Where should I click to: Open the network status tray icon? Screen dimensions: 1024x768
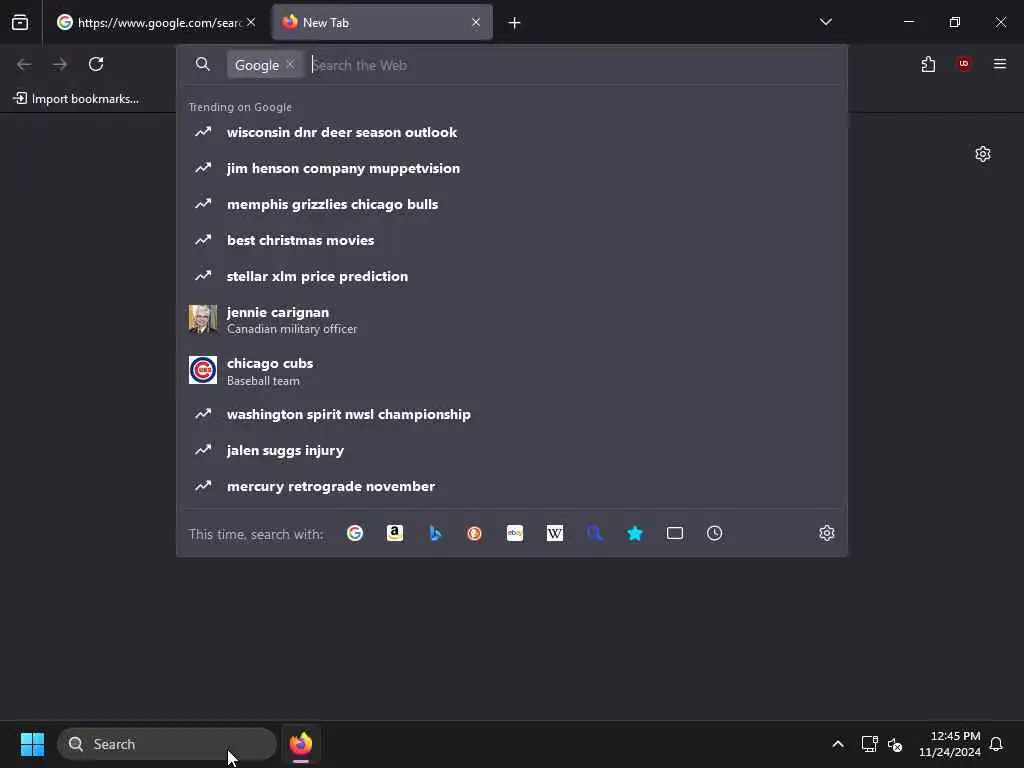[x=869, y=744]
